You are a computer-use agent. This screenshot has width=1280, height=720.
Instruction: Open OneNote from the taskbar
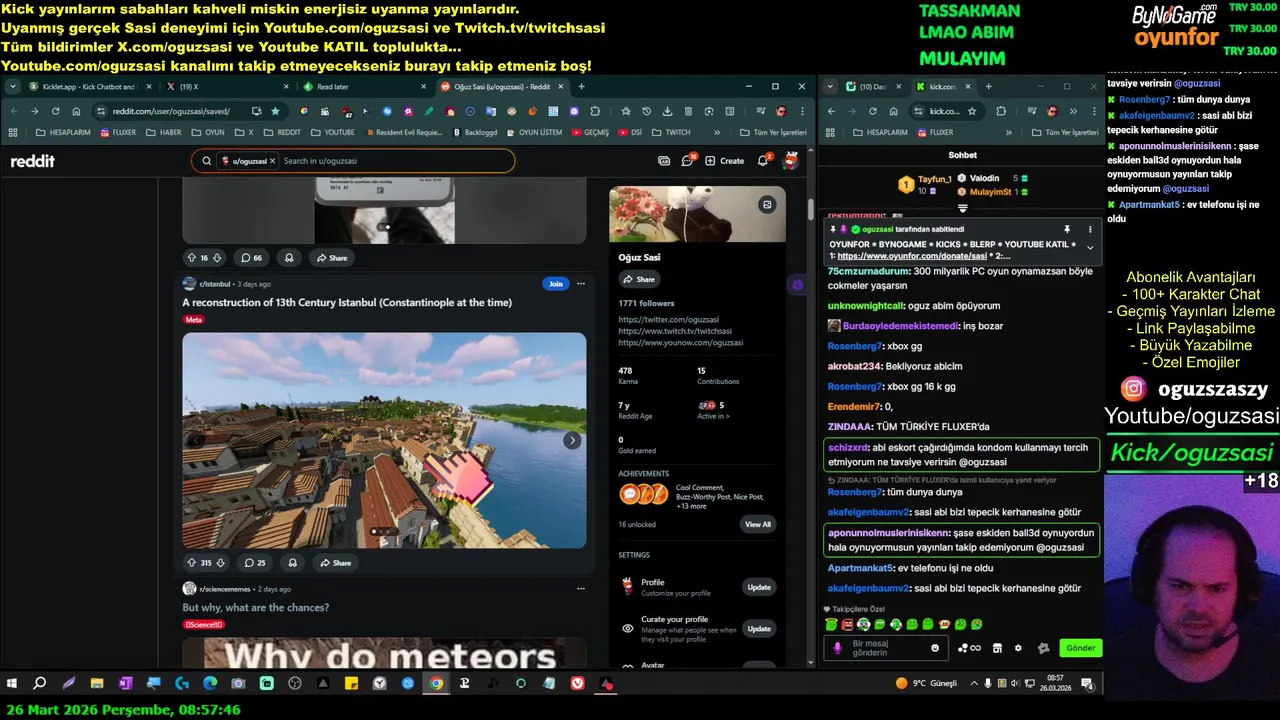tap(125, 684)
